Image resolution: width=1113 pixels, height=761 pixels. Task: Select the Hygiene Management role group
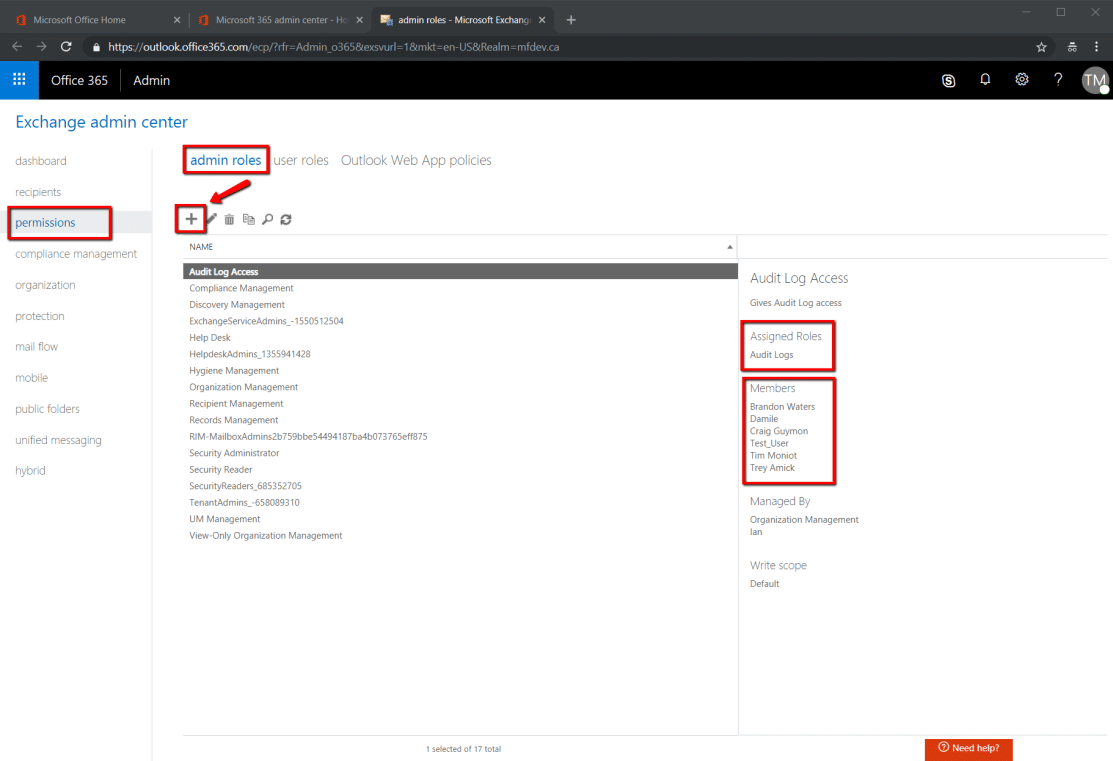point(460,371)
